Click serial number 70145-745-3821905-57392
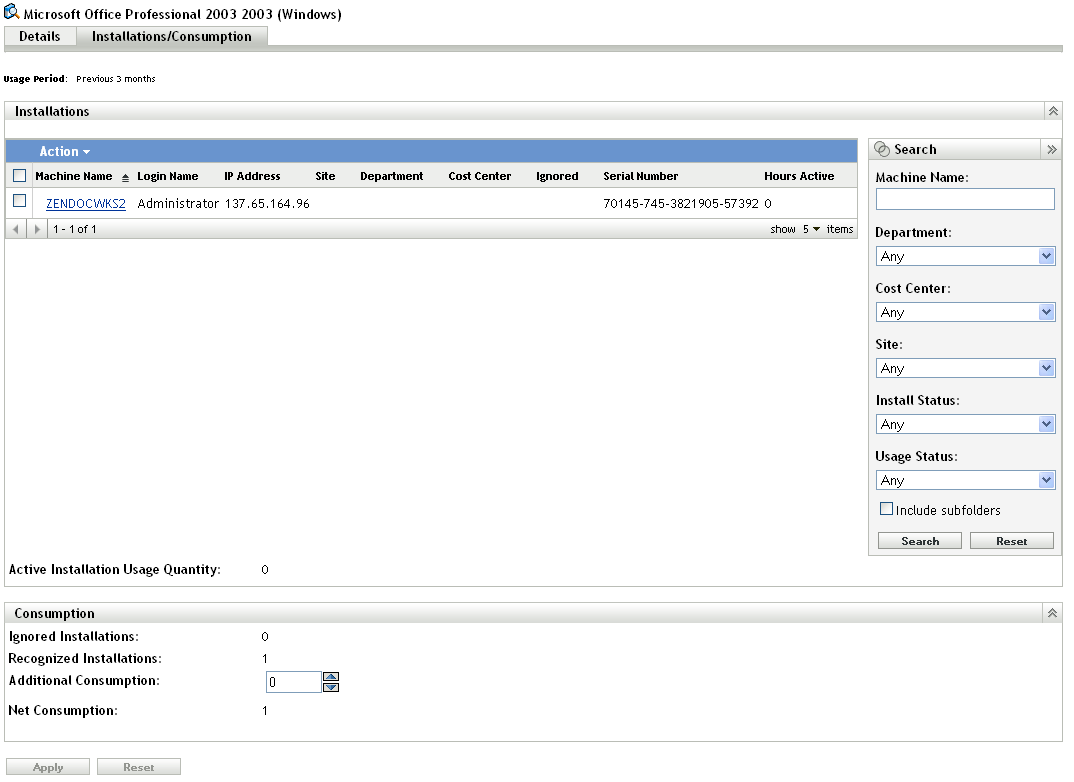 (x=681, y=203)
